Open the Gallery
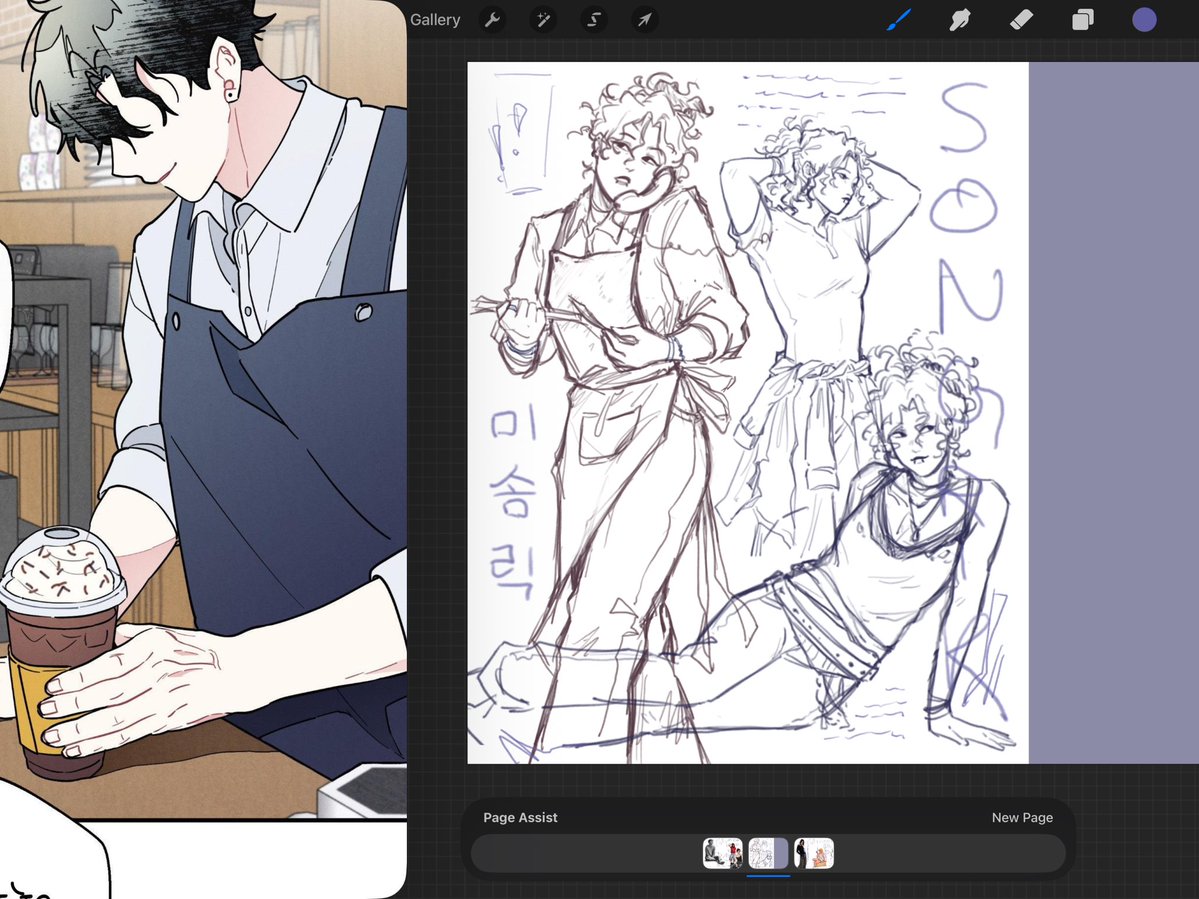This screenshot has height=899, width=1199. (435, 20)
